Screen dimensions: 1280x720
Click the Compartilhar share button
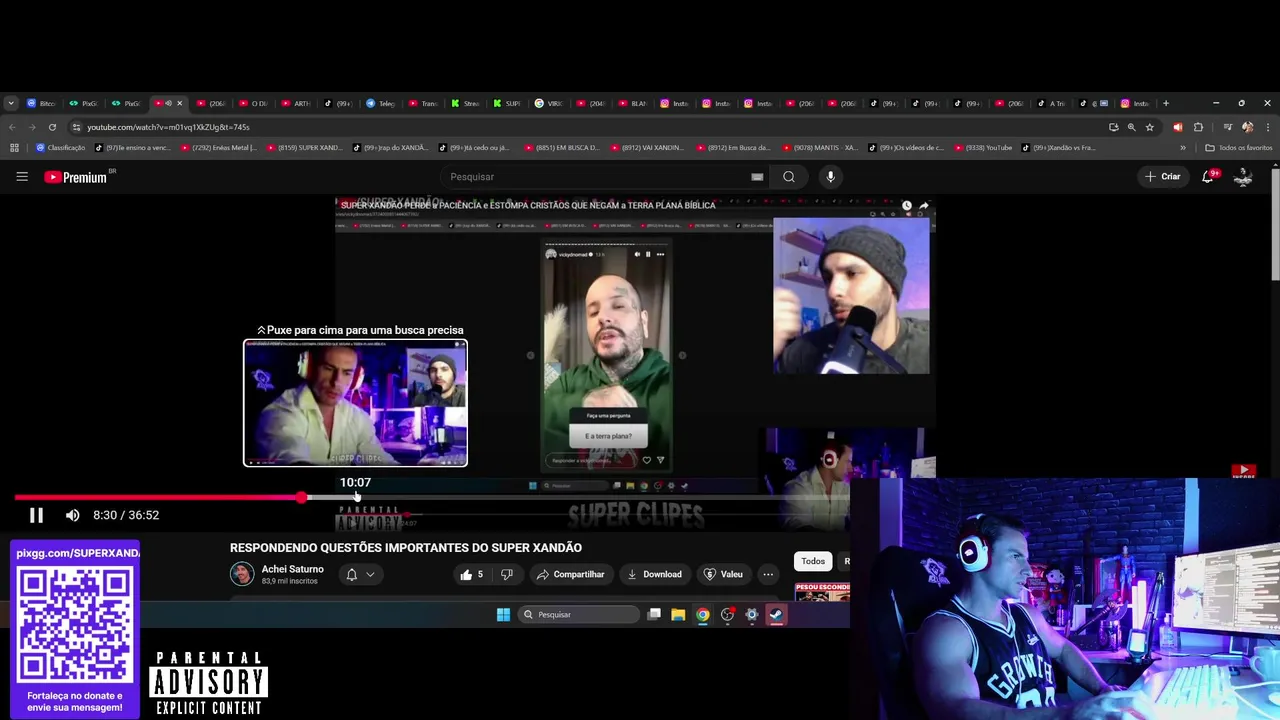click(x=570, y=574)
